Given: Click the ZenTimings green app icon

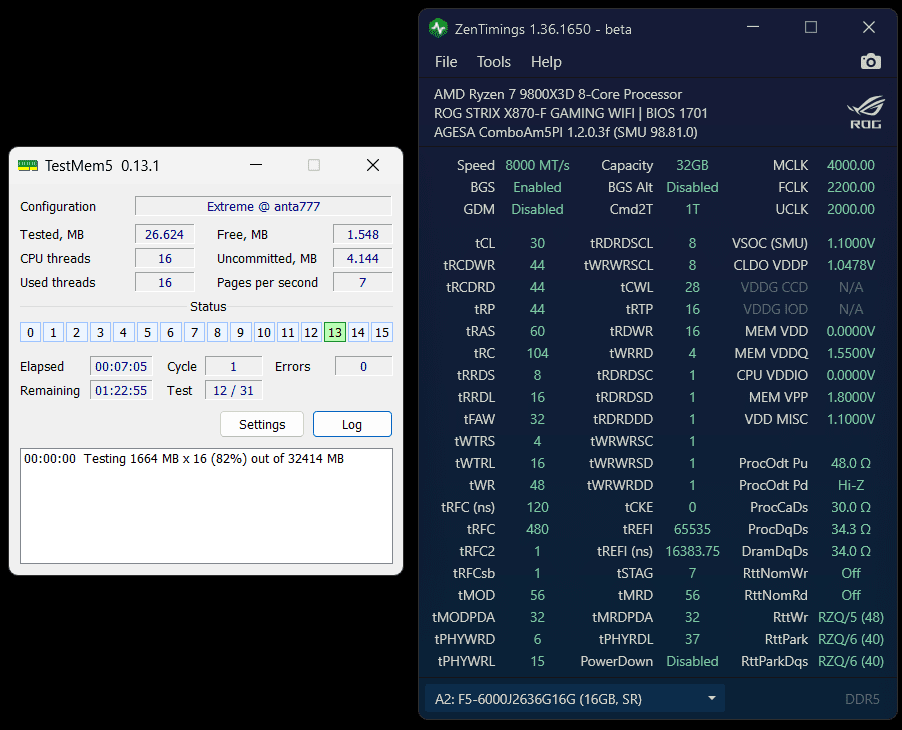Looking at the screenshot, I should point(438,28).
